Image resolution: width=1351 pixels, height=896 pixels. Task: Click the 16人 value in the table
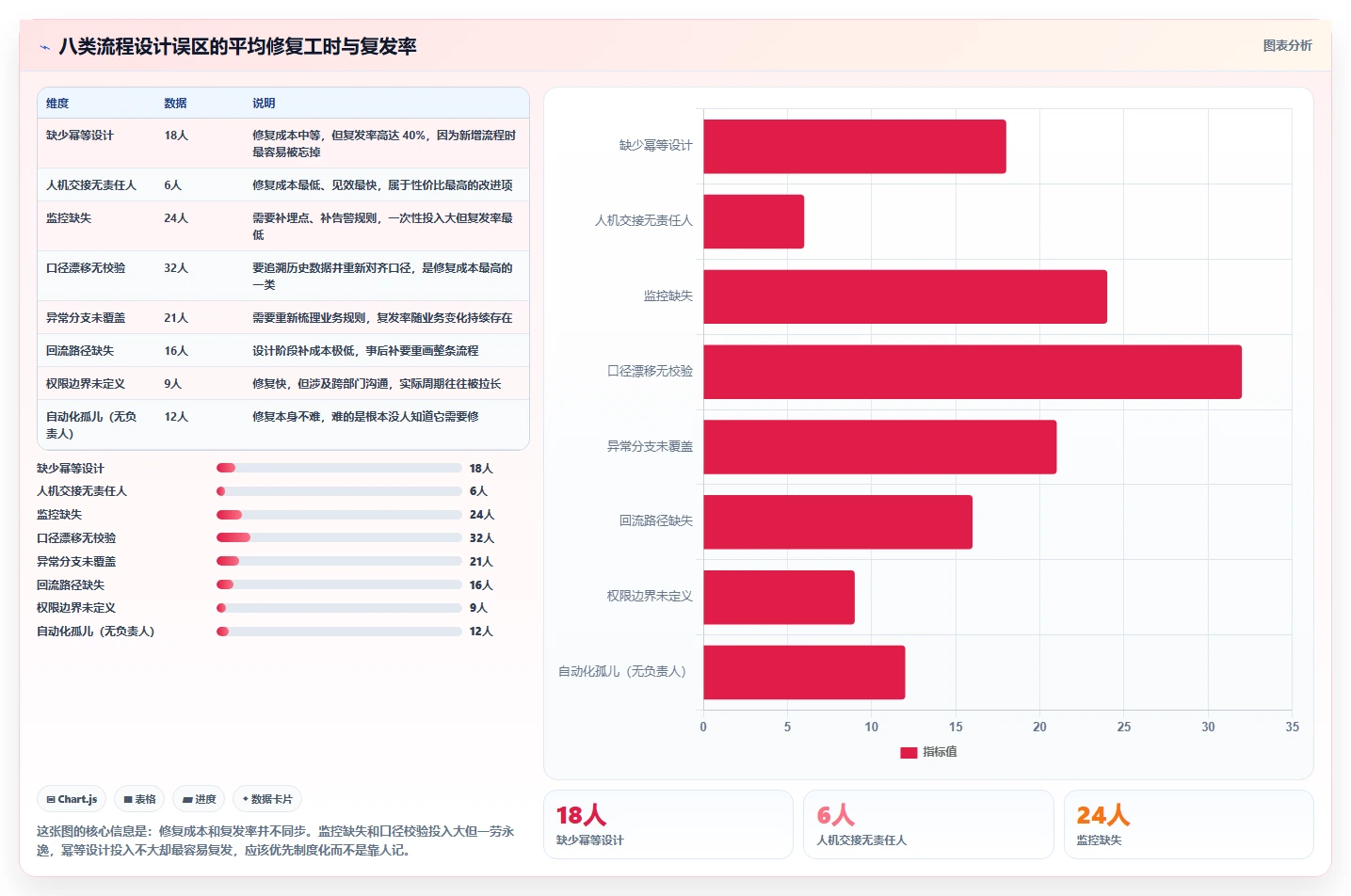176,351
